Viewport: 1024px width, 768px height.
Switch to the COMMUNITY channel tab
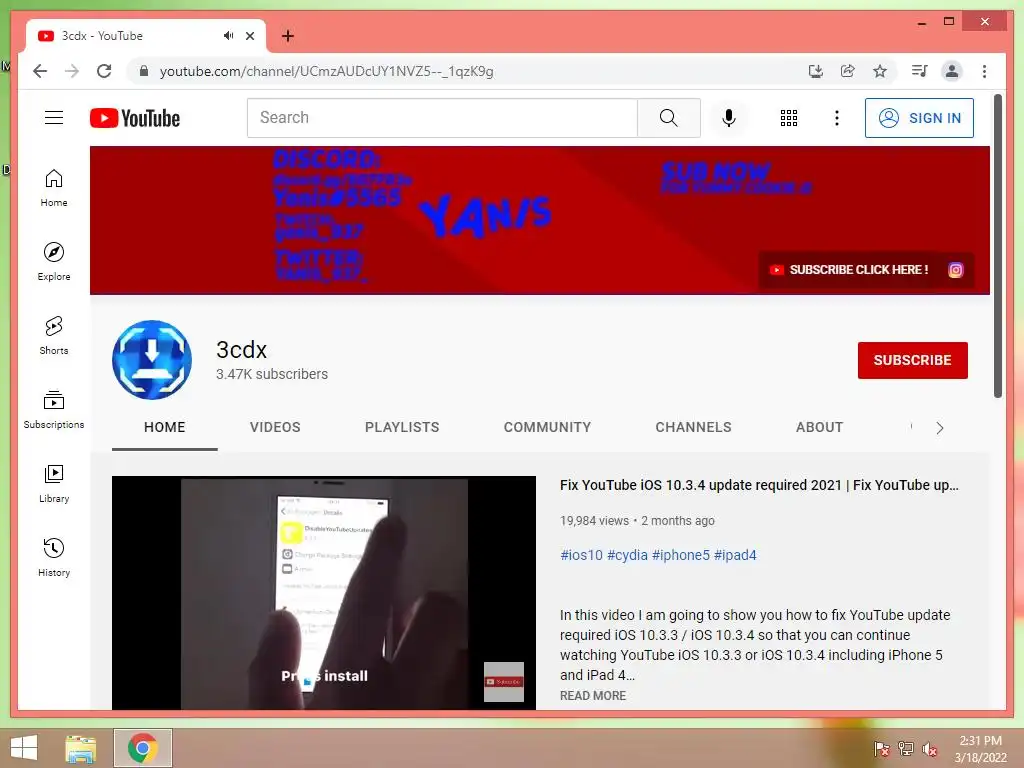click(x=547, y=427)
